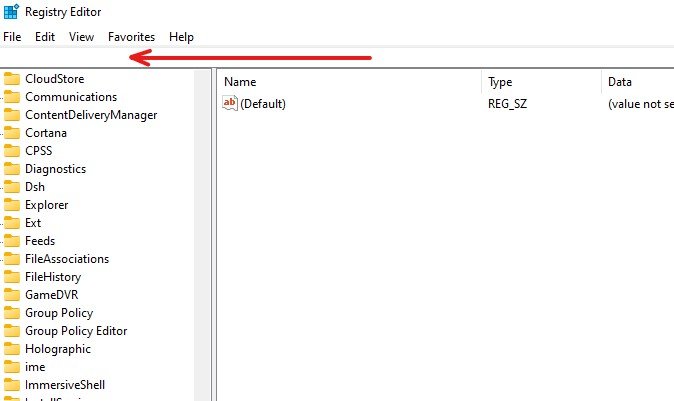Select the Ext folder icon
The width and height of the screenshot is (674, 401).
[12, 223]
